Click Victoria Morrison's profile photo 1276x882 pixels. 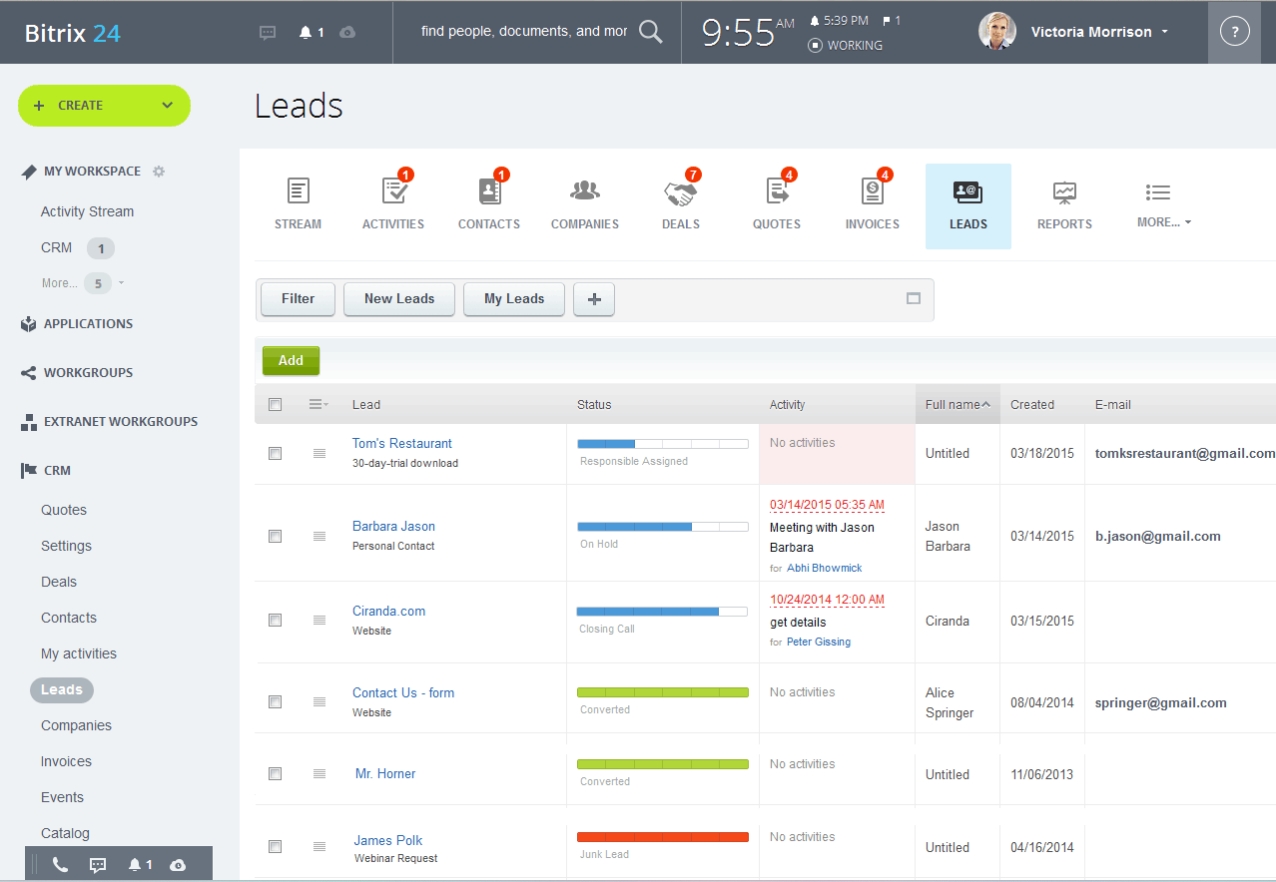pos(997,31)
